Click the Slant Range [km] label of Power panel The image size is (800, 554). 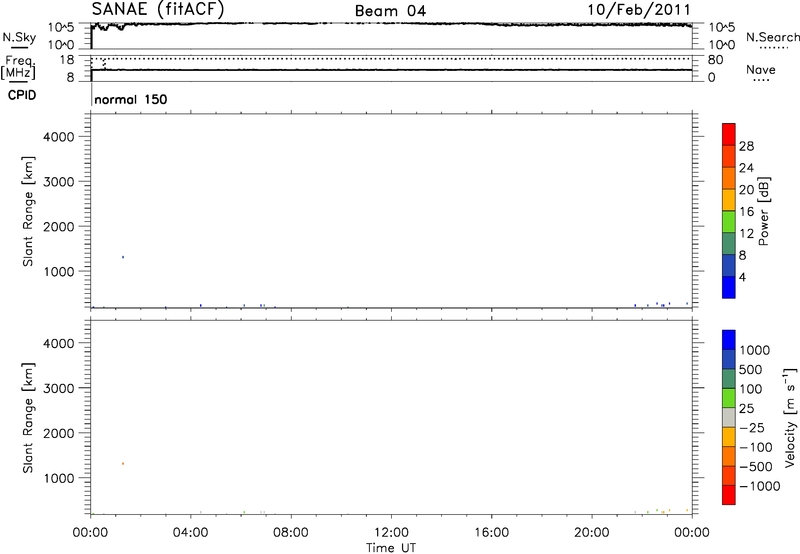28,211
